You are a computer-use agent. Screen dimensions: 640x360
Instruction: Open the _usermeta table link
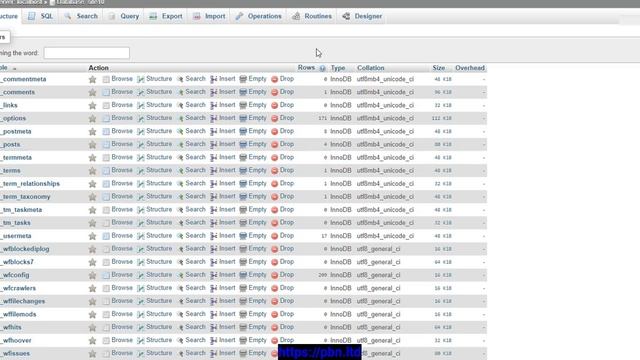tap(16, 236)
